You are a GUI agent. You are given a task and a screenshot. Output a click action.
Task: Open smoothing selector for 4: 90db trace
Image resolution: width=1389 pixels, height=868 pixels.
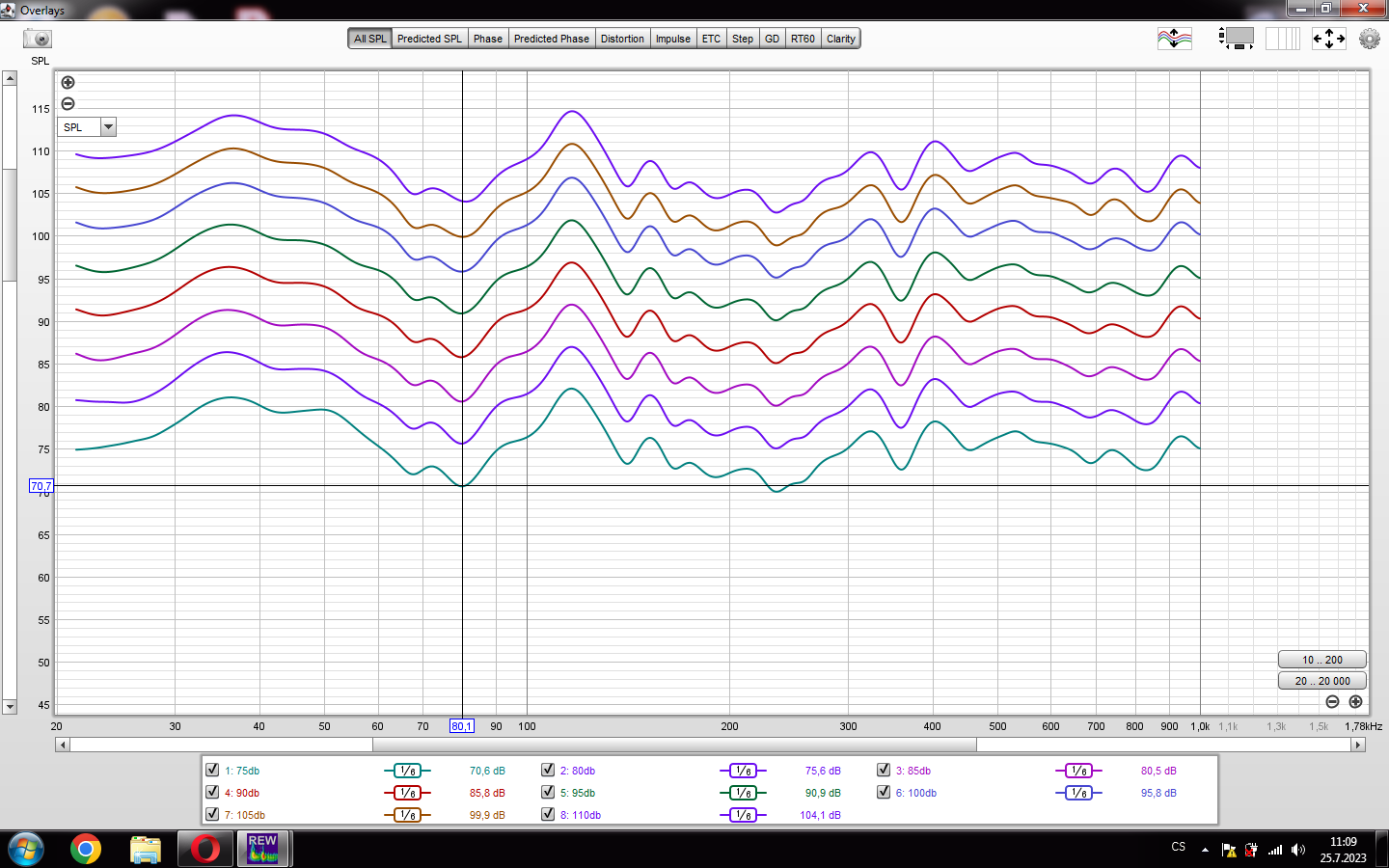coord(407,793)
